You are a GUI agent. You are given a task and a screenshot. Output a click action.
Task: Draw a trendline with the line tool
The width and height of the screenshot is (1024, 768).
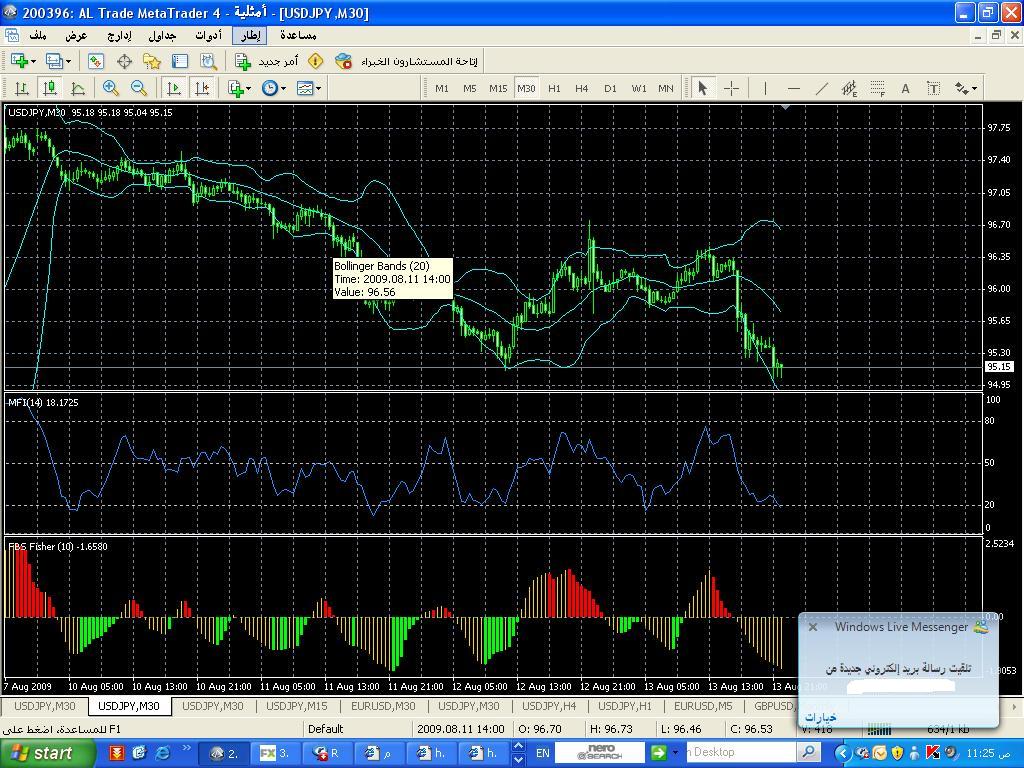click(x=821, y=88)
